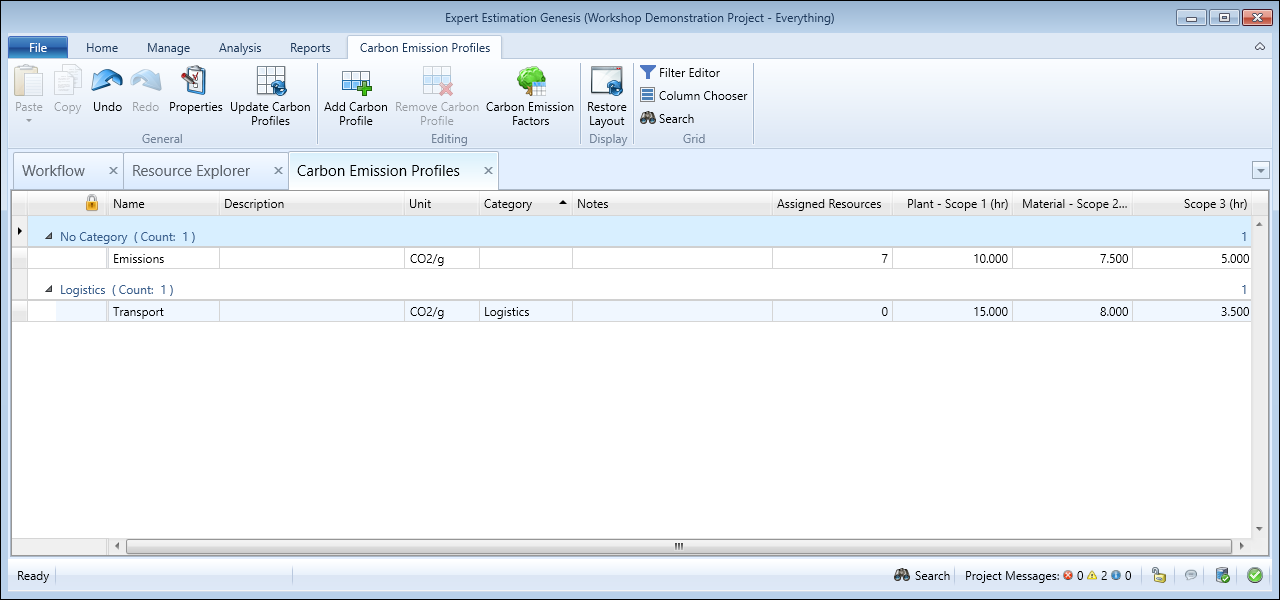The image size is (1280, 600).
Task: Restore the grid layout
Action: coord(606,83)
